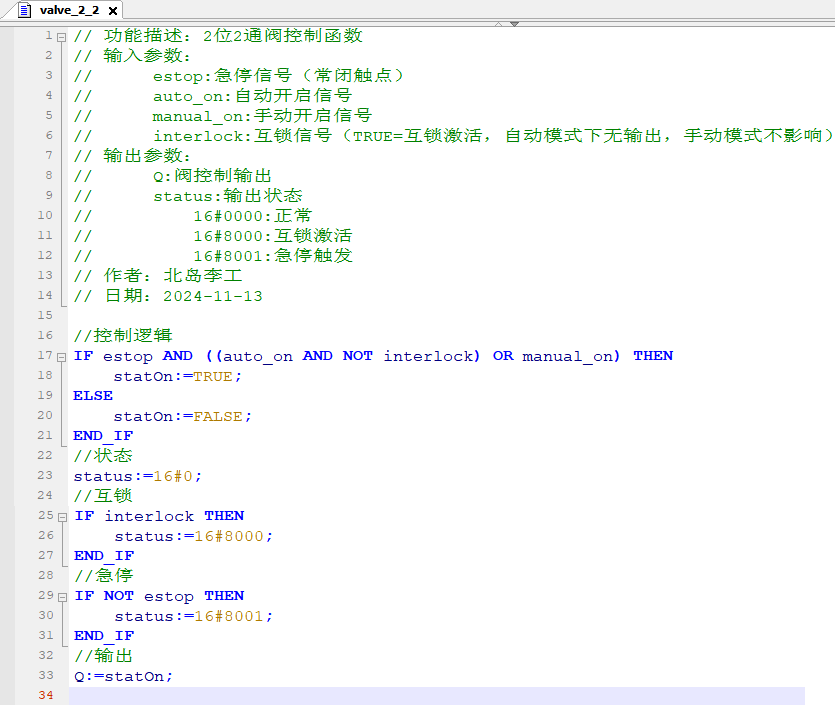This screenshot has height=706, width=835.
Task: Place cursor on empty line 34
Action: (400, 696)
